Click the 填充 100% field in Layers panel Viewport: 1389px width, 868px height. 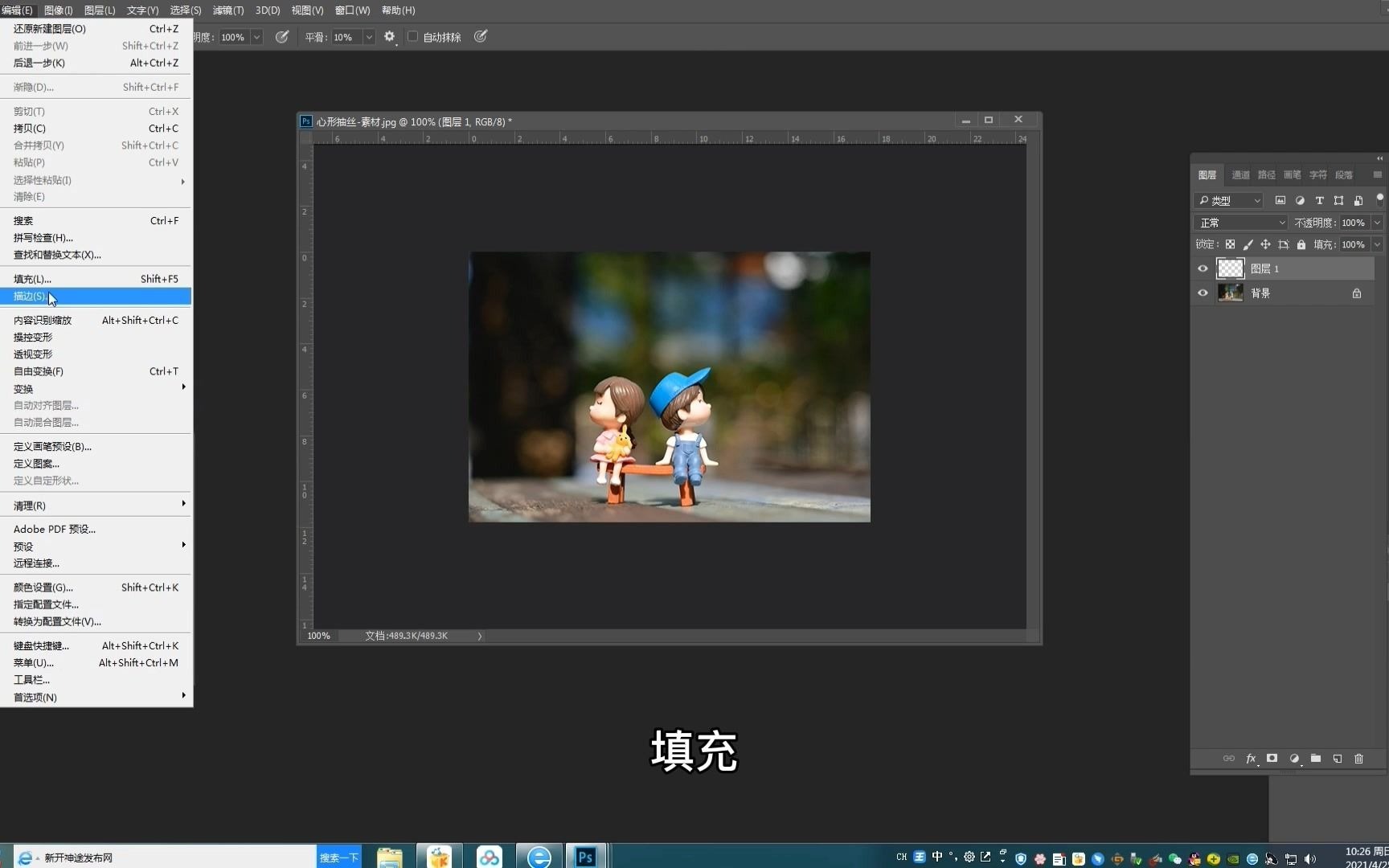click(1354, 244)
